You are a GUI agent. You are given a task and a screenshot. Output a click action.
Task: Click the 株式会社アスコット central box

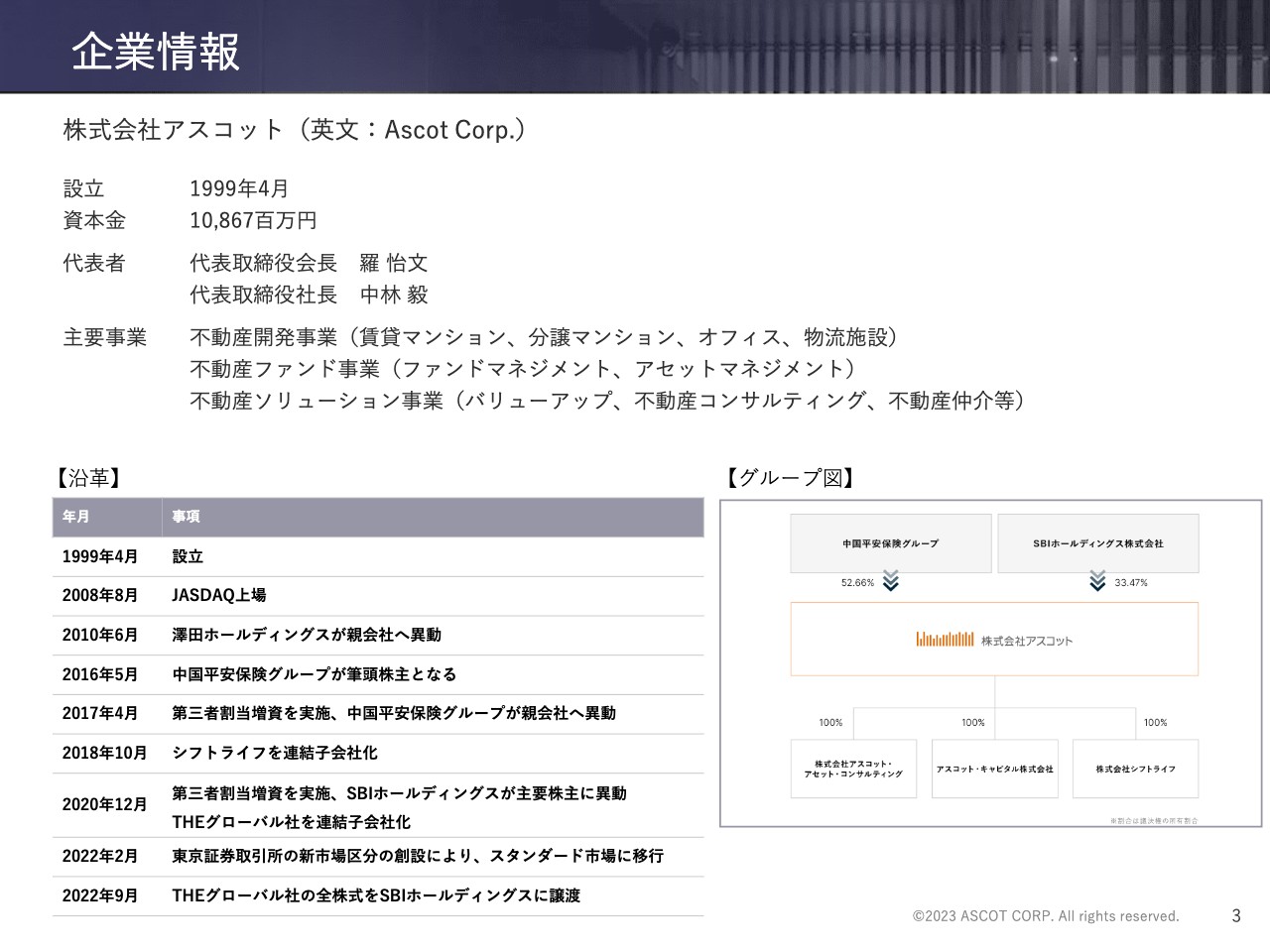(993, 640)
